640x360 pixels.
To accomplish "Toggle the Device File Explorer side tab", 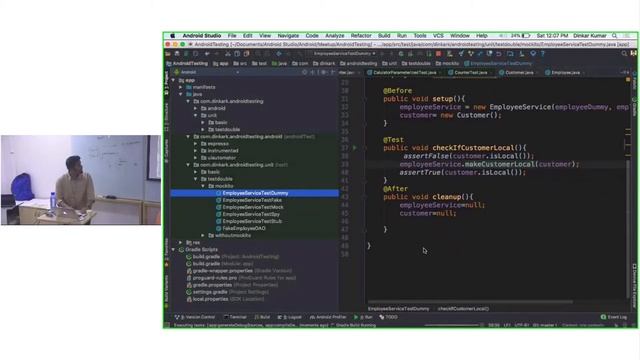I will pyautogui.click(x=634, y=286).
